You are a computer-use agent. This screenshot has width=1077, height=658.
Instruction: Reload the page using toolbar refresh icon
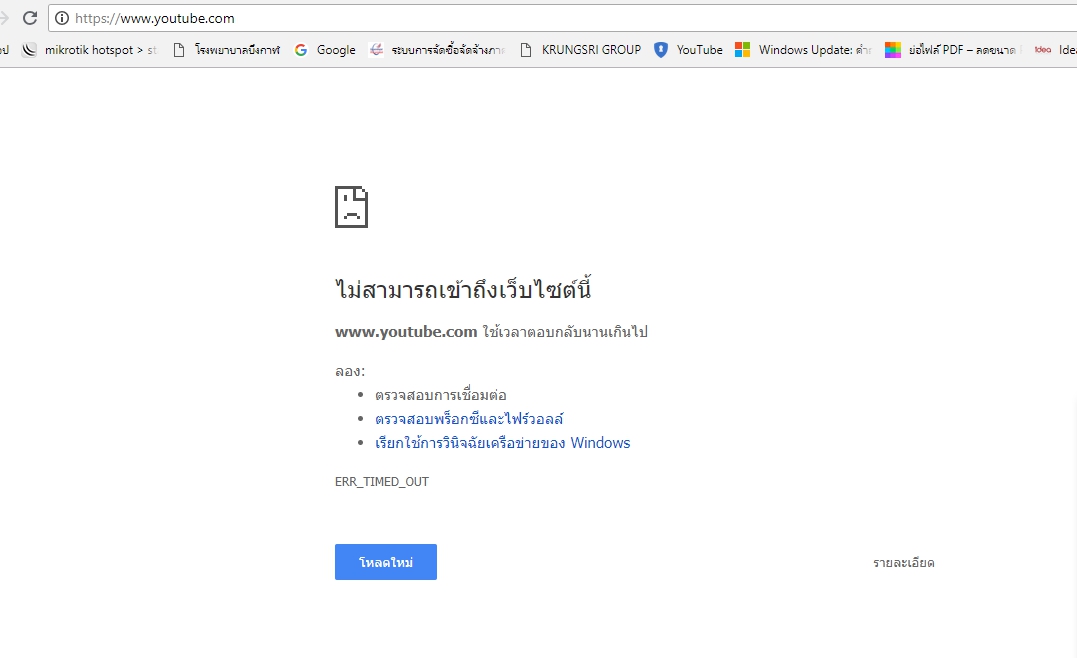pos(30,18)
